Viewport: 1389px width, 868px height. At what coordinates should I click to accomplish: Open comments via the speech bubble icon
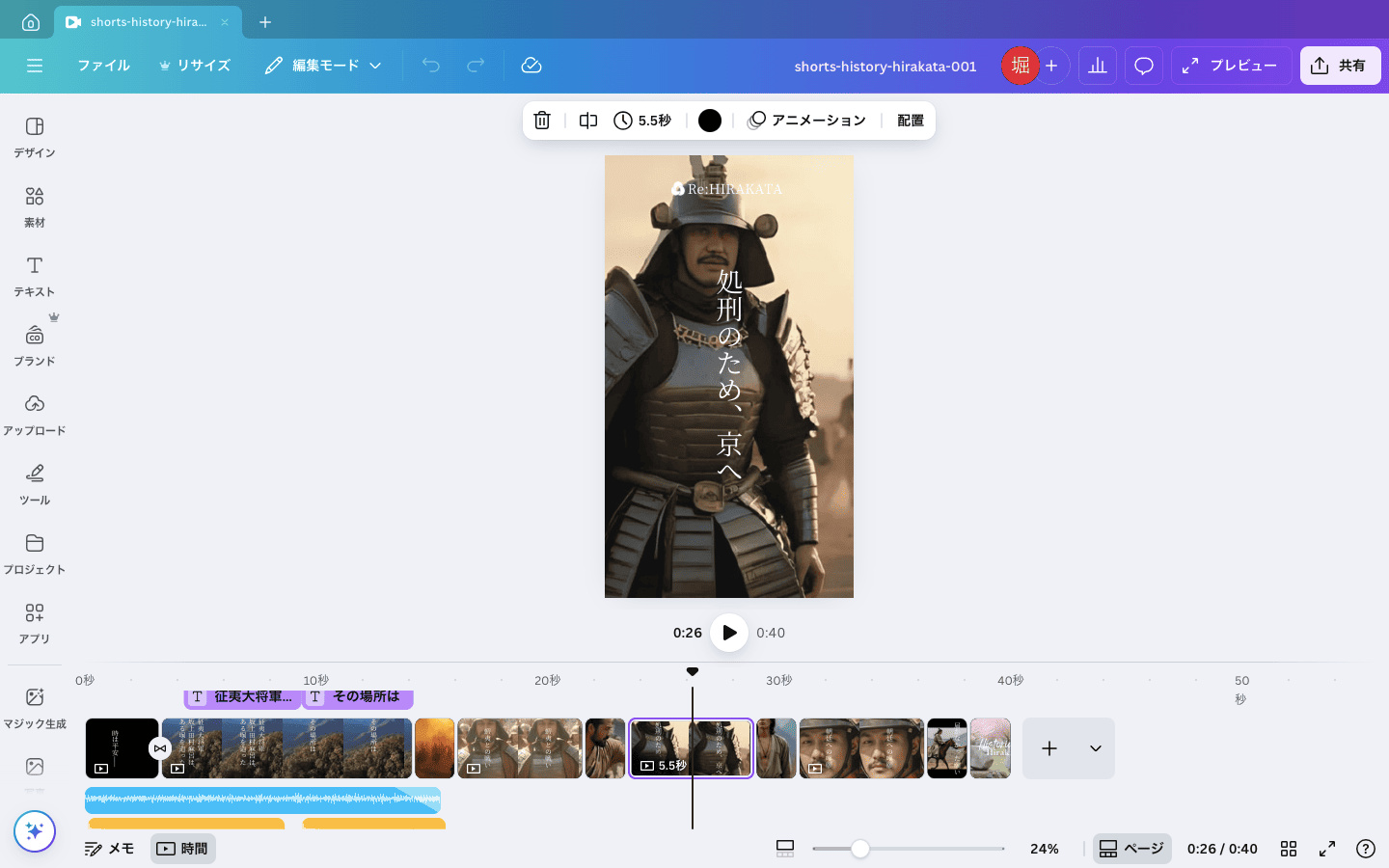tap(1143, 66)
